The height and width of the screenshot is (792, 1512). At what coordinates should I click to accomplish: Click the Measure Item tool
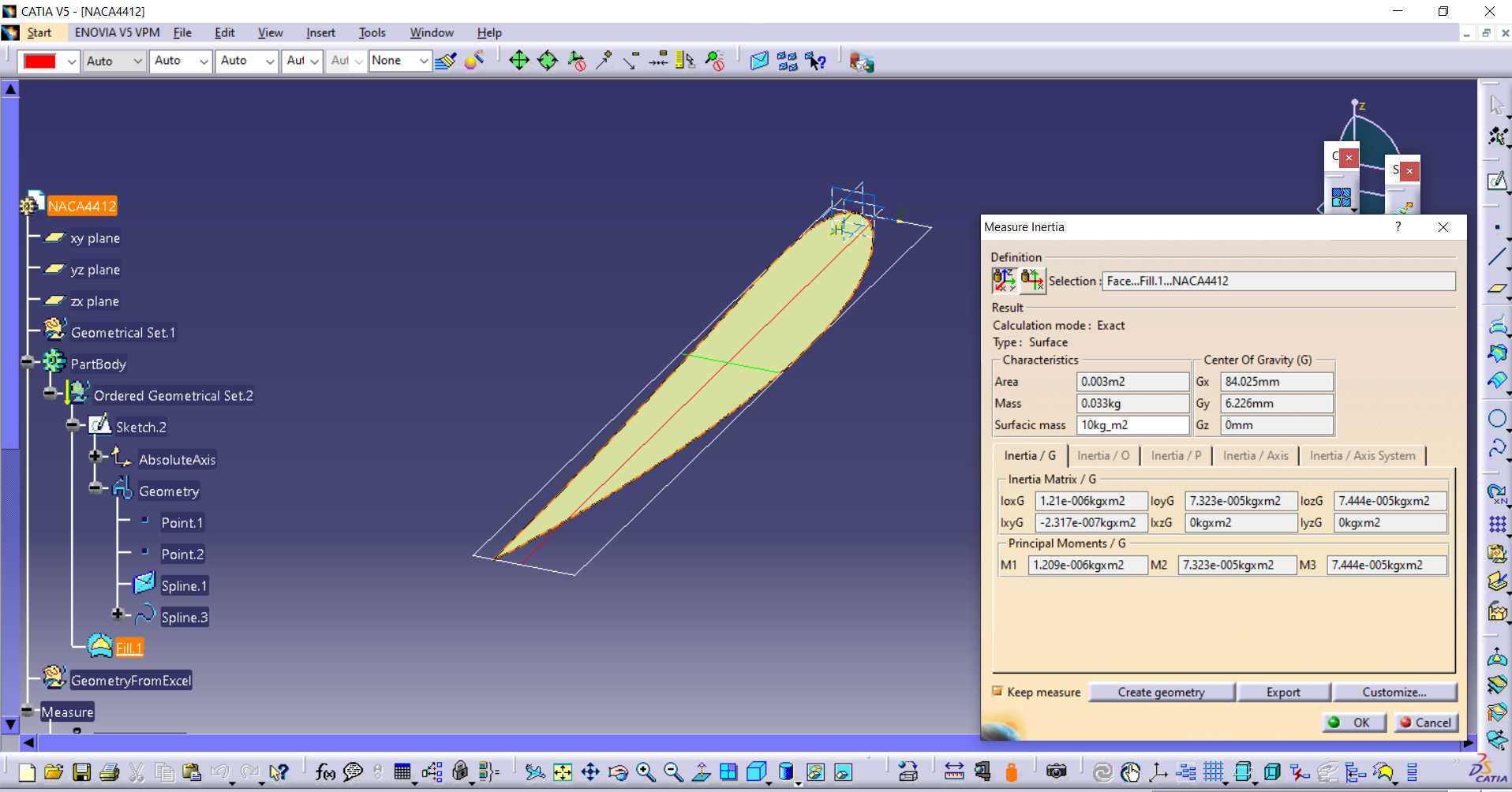point(982,772)
